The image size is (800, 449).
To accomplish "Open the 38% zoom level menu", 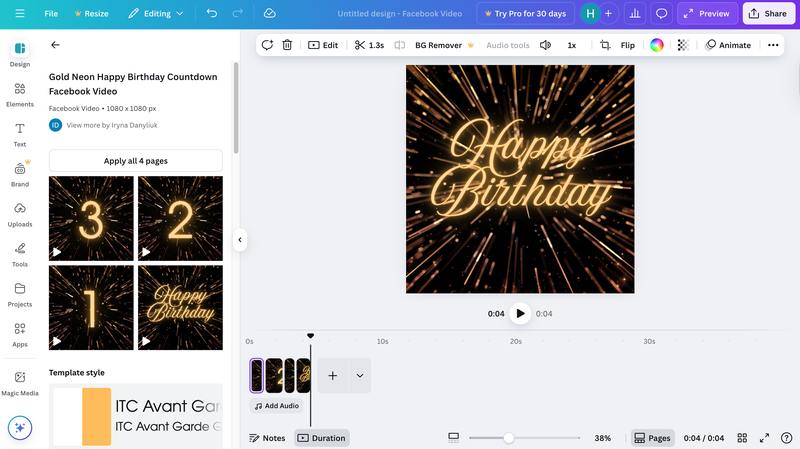I will click(603, 438).
